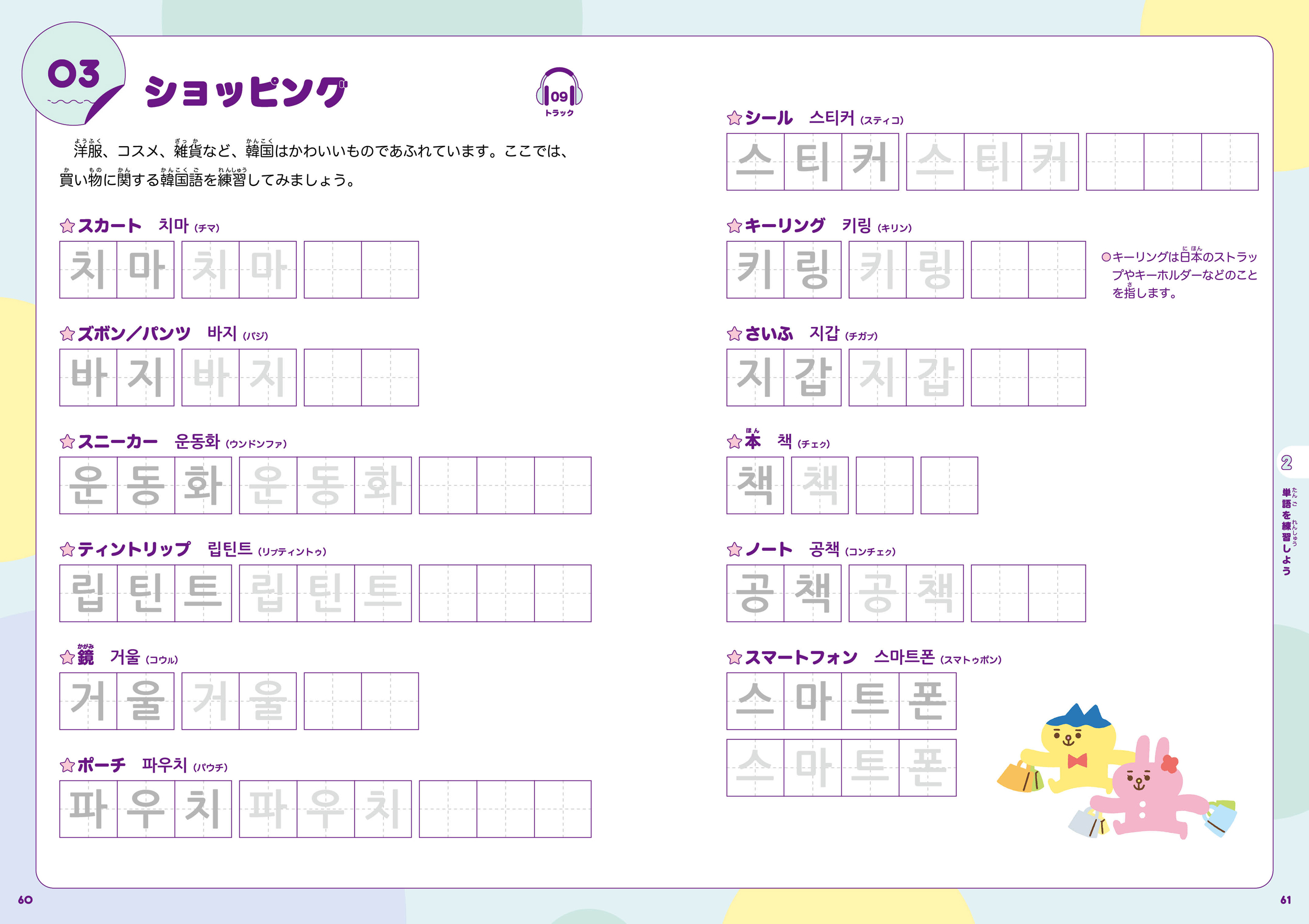The image size is (1309, 924).
Task: Click the first empty box in 운동화 row
Action: click(x=448, y=485)
